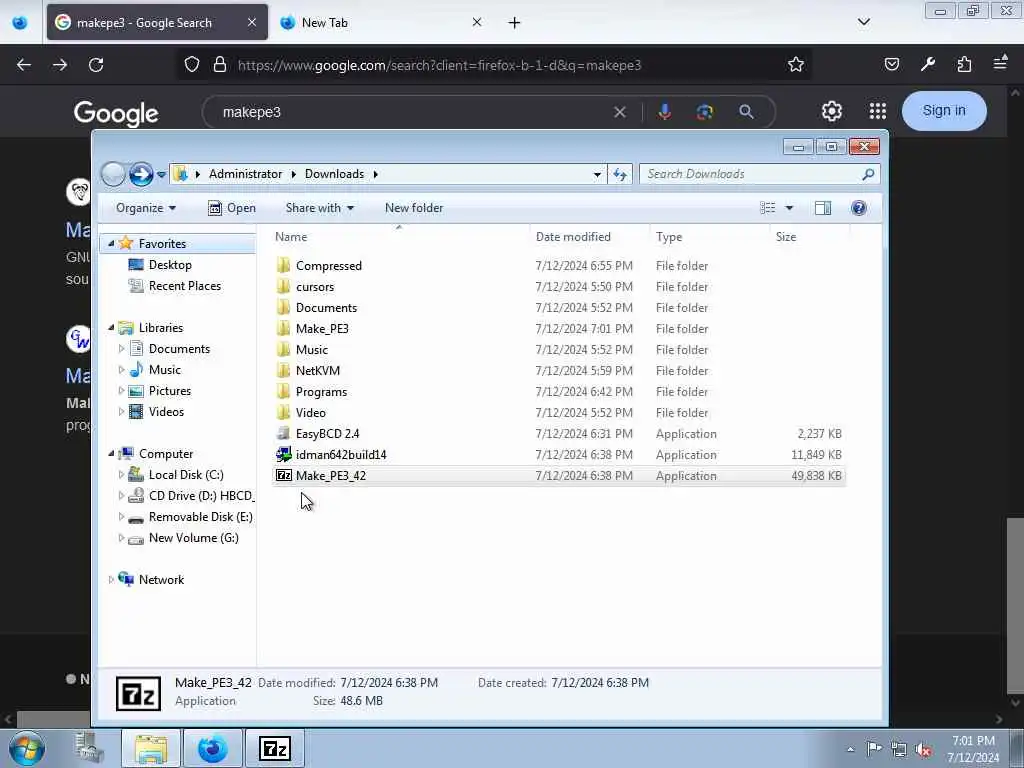Click the search magnifier in Search Downloads
Image resolution: width=1024 pixels, height=768 pixels.
(868, 174)
